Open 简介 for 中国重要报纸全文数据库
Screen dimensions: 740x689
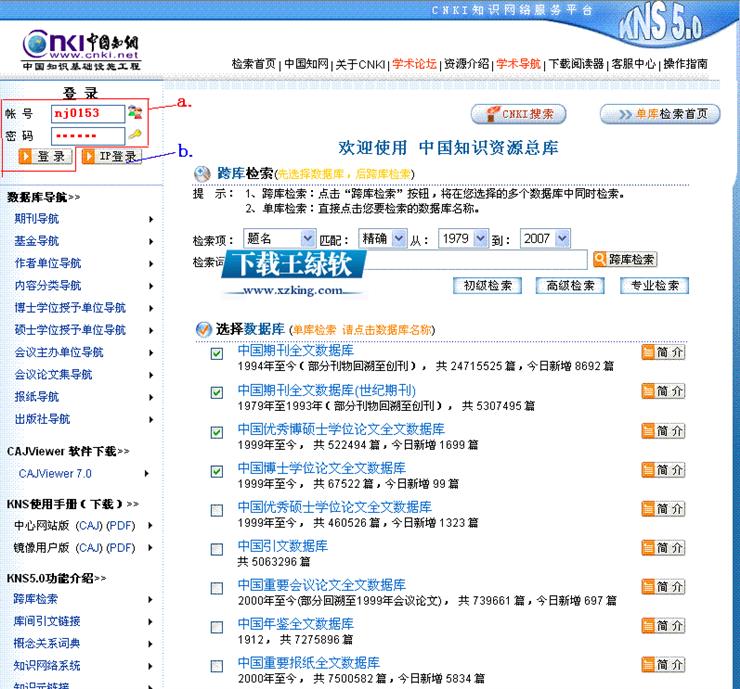click(663, 665)
